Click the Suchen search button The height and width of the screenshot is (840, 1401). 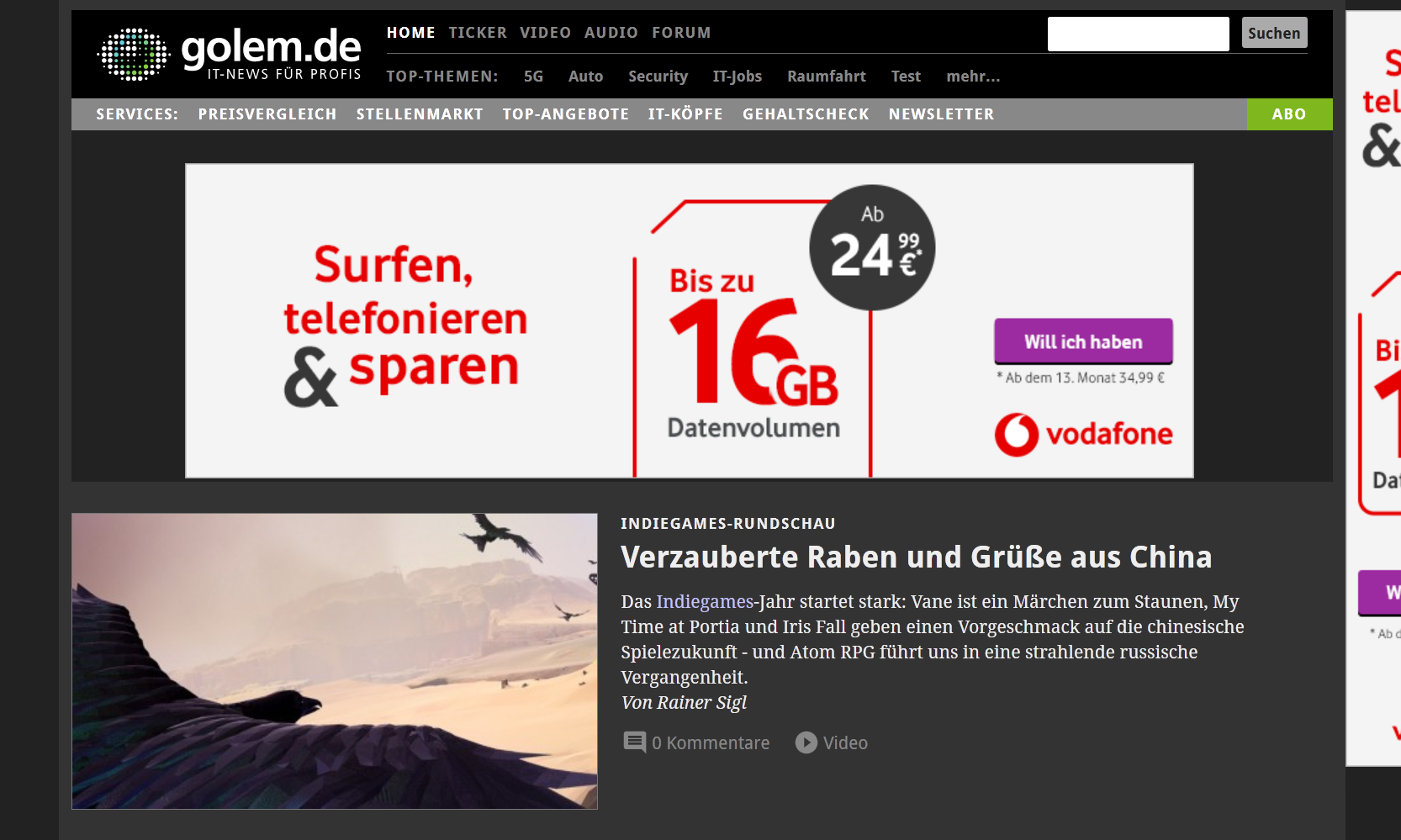pyautogui.click(x=1274, y=33)
